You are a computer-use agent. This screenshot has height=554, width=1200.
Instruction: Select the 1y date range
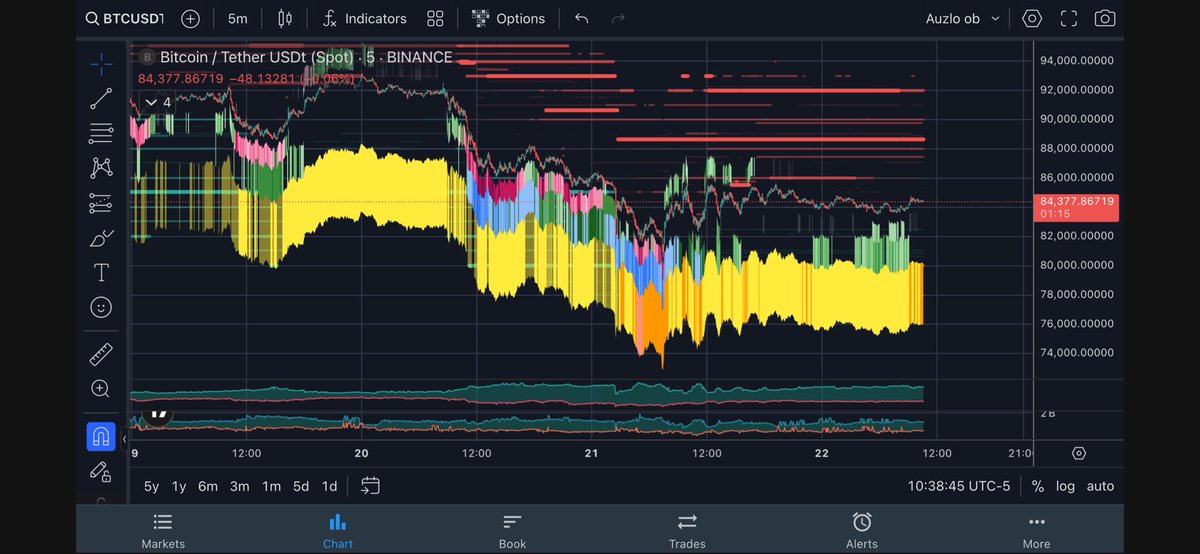coord(179,486)
